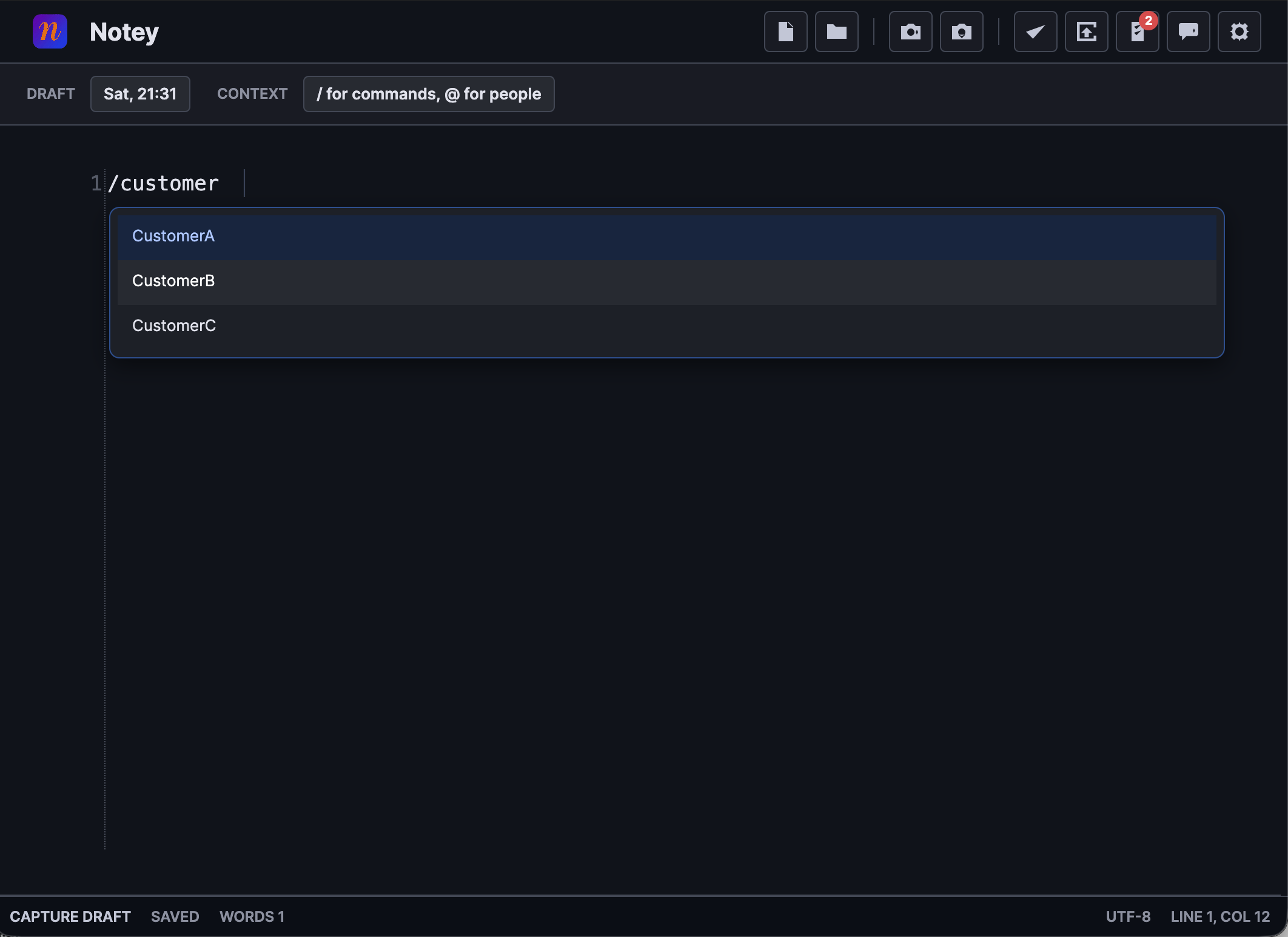
Task: Click UTF-8 encoding in status bar
Action: click(x=1128, y=916)
